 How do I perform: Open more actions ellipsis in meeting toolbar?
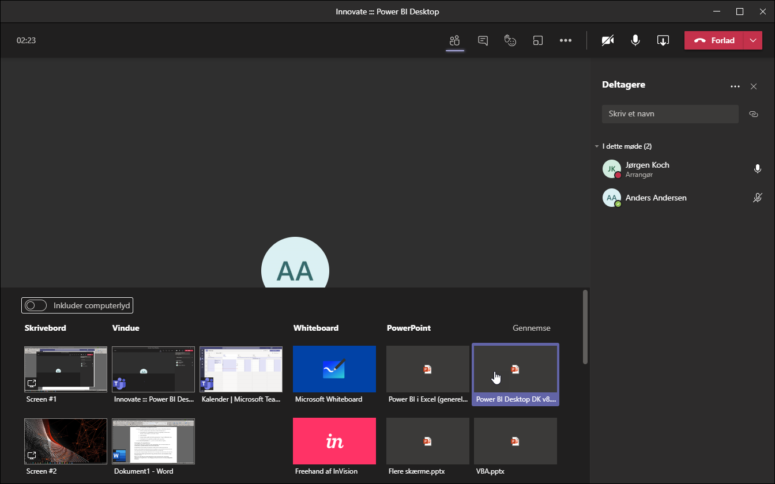point(565,41)
